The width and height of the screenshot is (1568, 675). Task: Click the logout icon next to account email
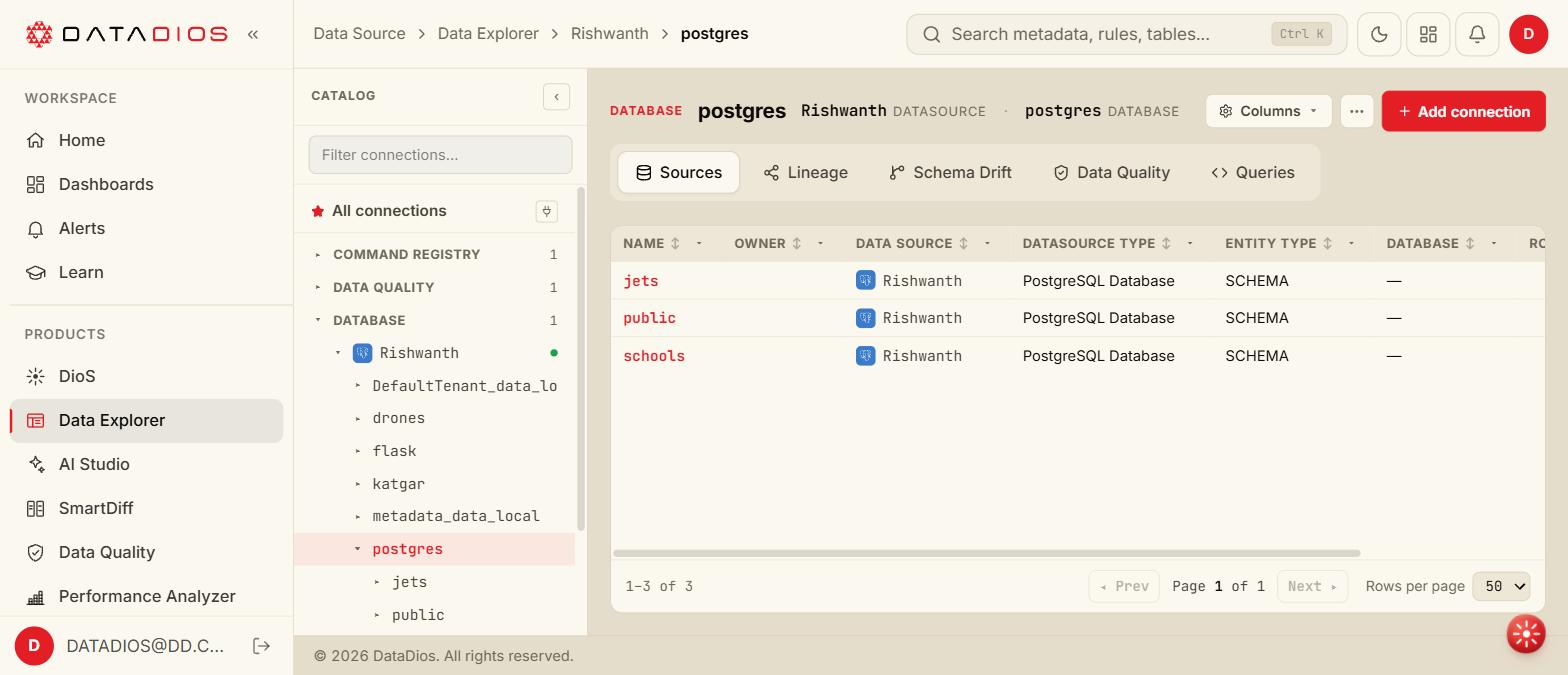point(261,646)
